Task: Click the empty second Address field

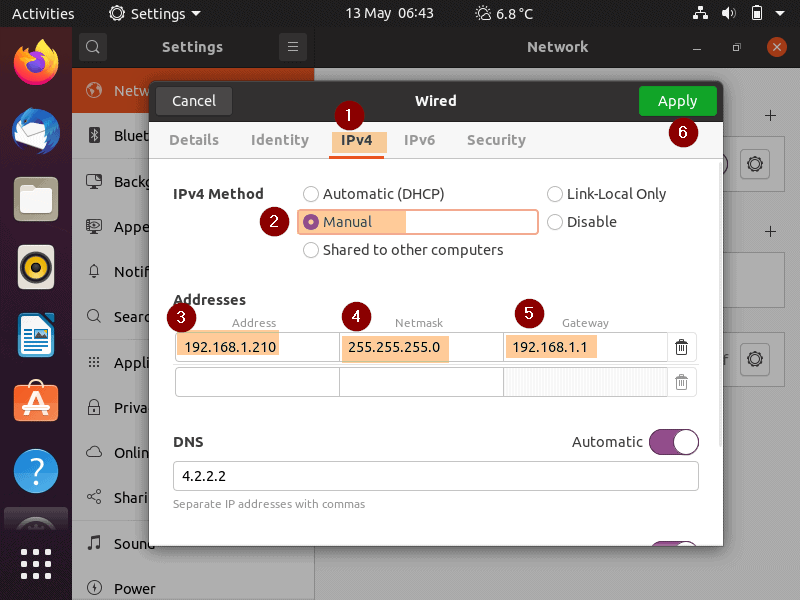Action: (x=257, y=382)
